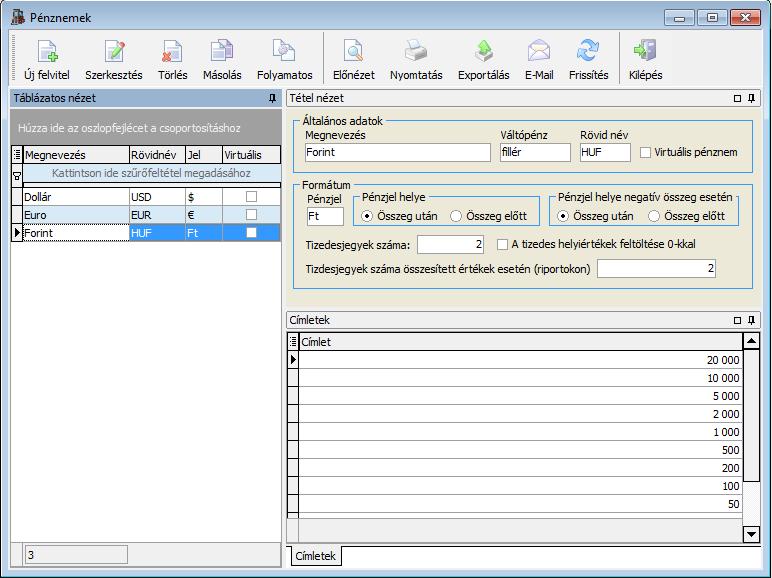
Task: Select Összeg után for negatív összeg
Action: 563,216
